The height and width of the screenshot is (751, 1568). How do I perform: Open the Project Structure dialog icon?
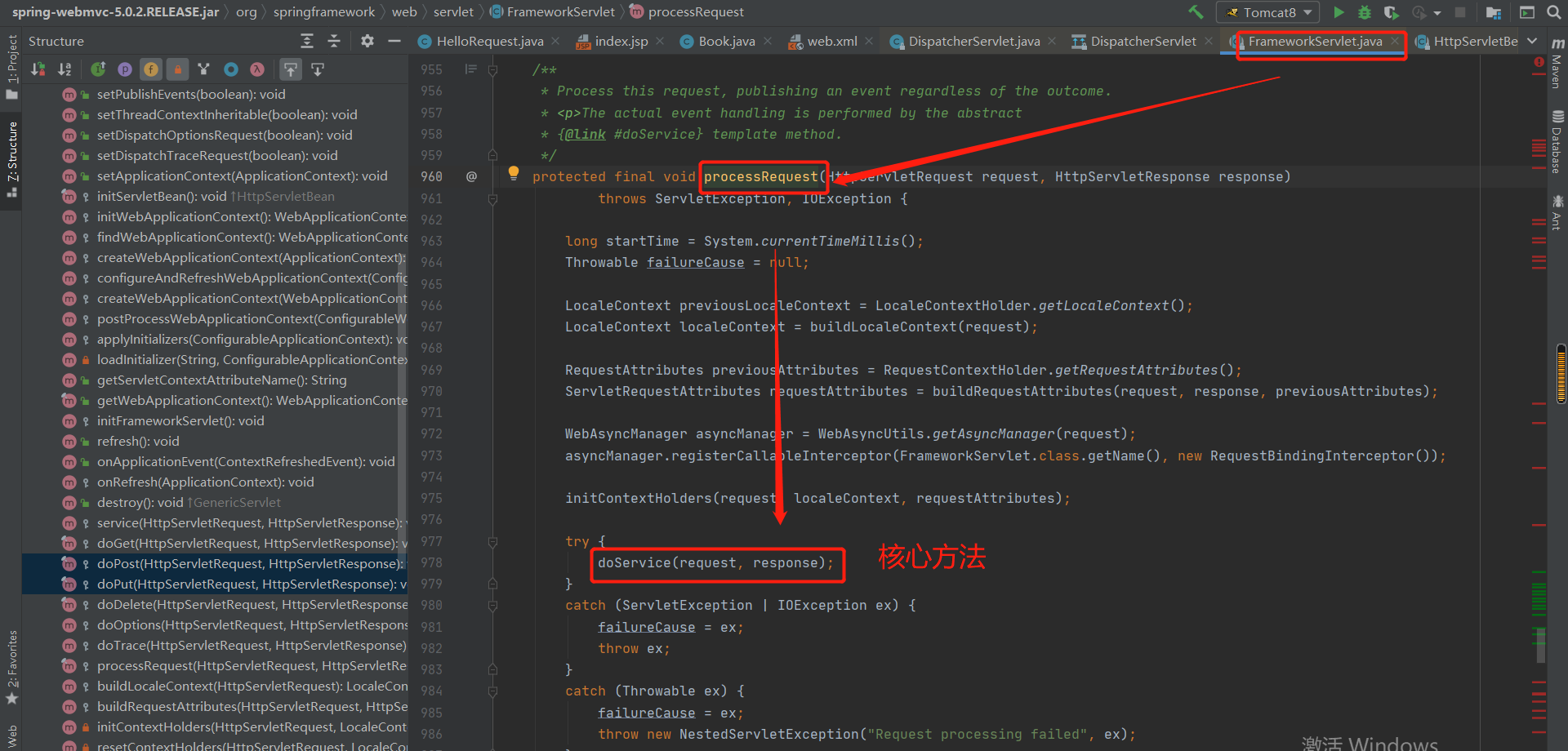(1494, 12)
